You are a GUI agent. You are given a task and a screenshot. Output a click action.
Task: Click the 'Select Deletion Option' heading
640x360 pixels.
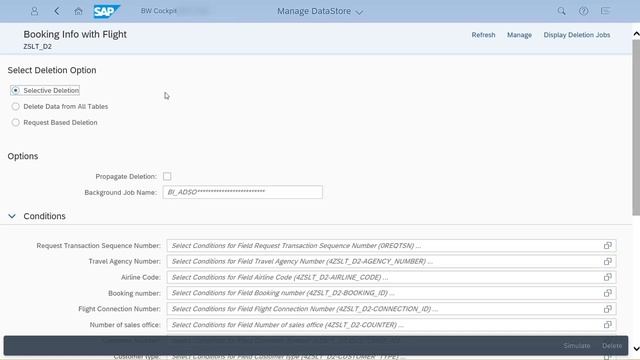click(52, 70)
